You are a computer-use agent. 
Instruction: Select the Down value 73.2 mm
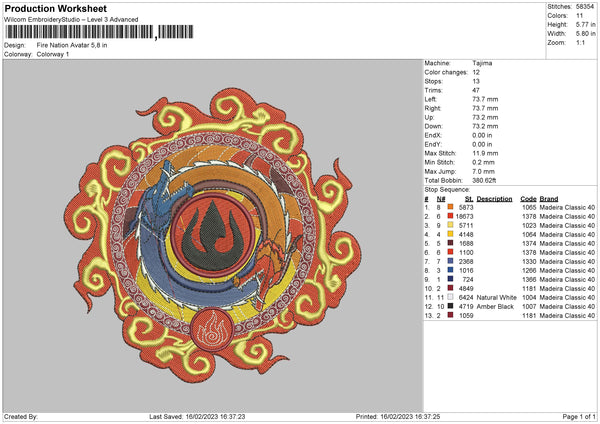[x=485, y=126]
